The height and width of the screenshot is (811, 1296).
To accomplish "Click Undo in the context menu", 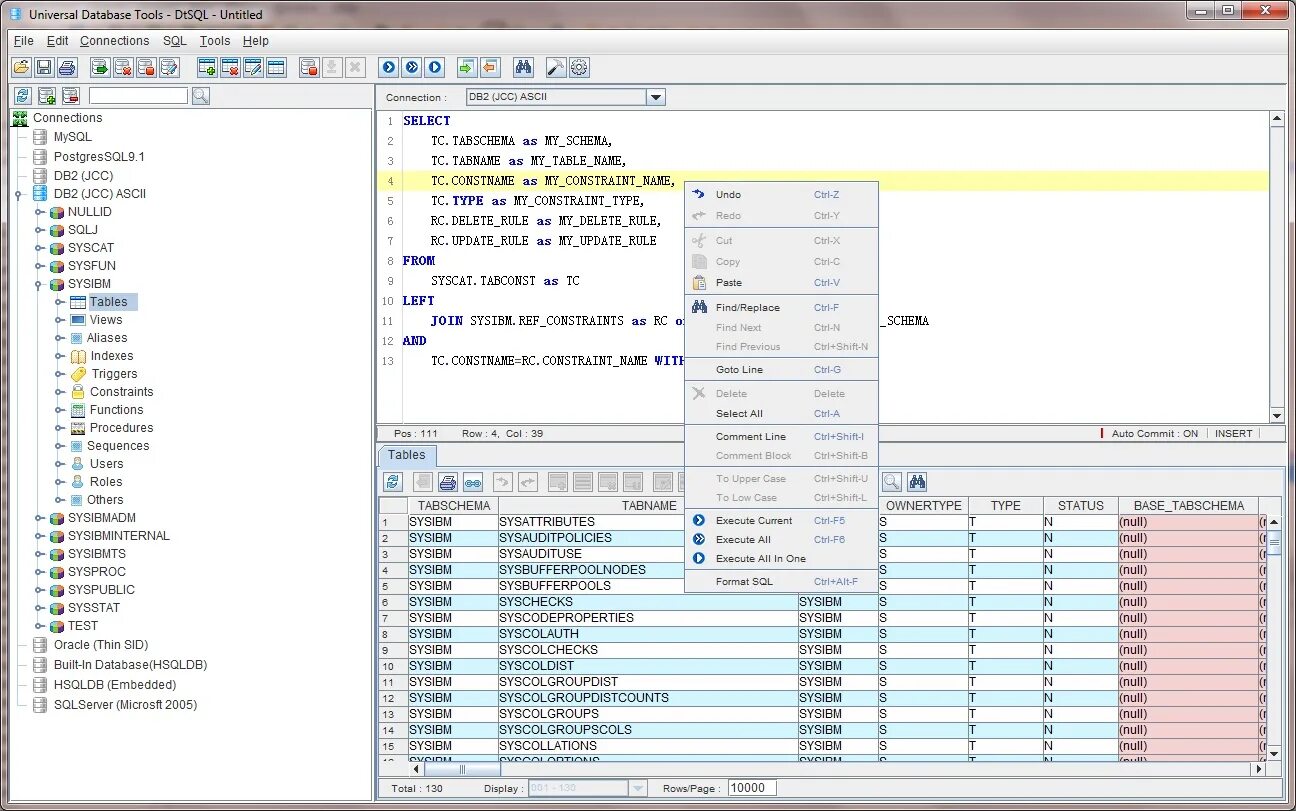I will pos(781,195).
